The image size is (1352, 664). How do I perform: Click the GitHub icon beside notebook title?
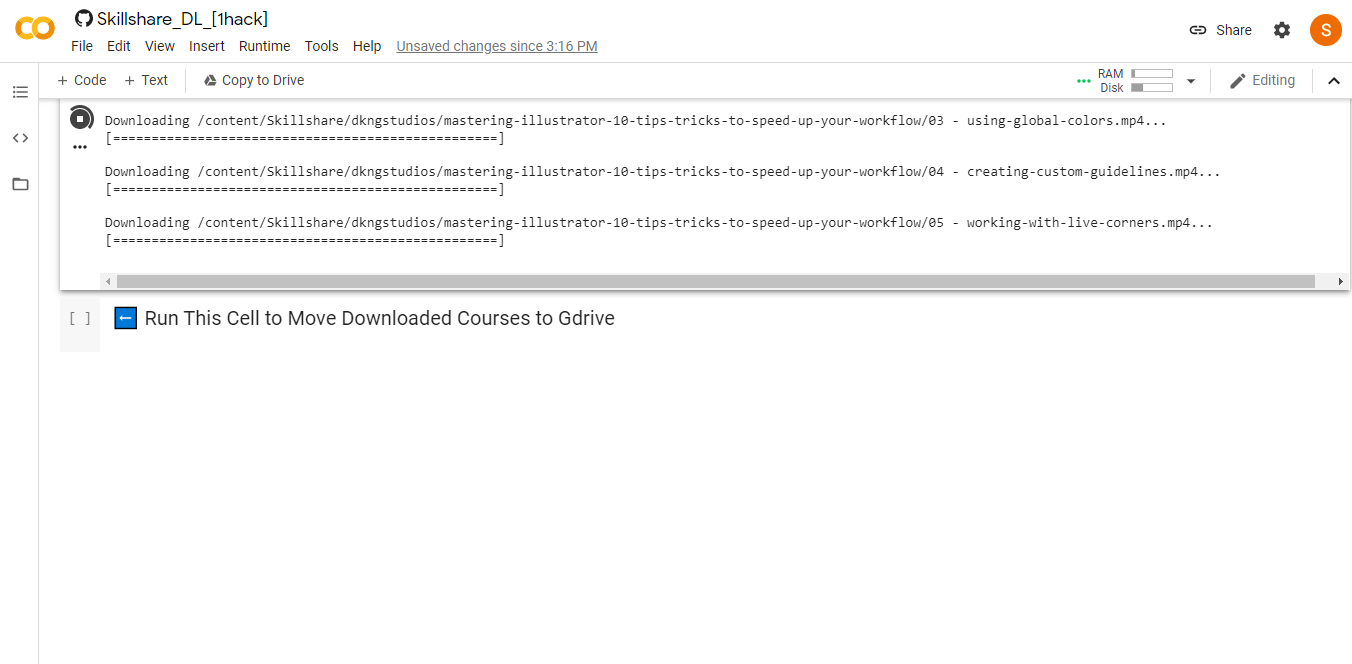pyautogui.click(x=84, y=19)
